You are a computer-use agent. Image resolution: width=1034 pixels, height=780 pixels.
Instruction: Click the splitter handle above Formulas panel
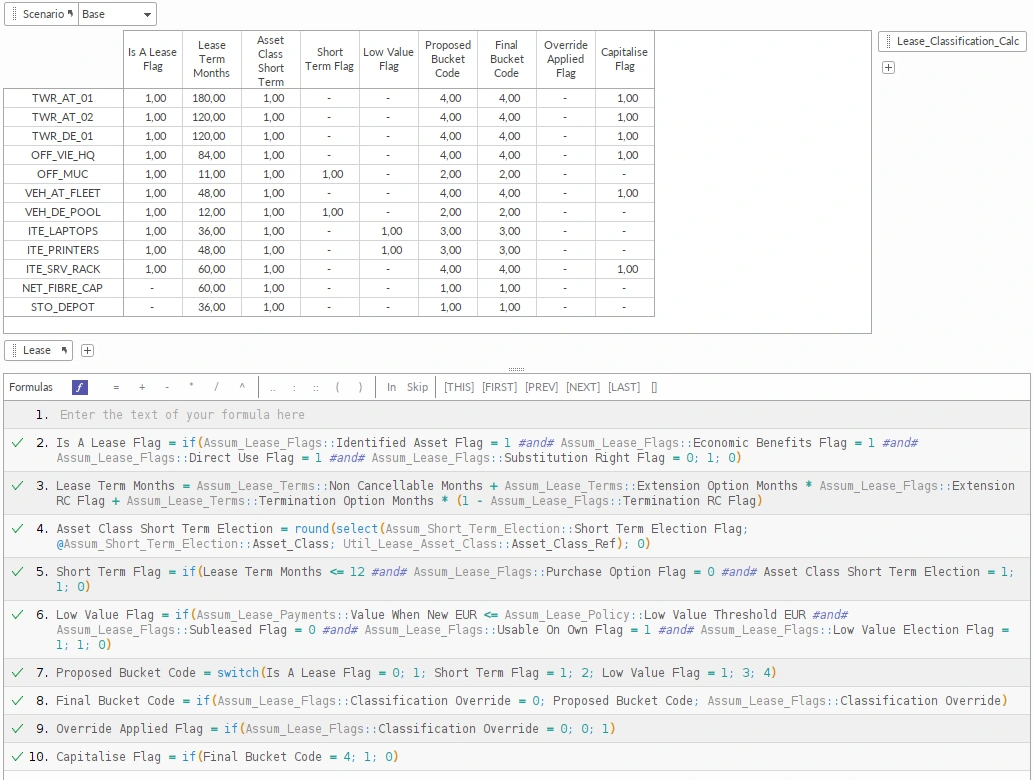[516, 369]
